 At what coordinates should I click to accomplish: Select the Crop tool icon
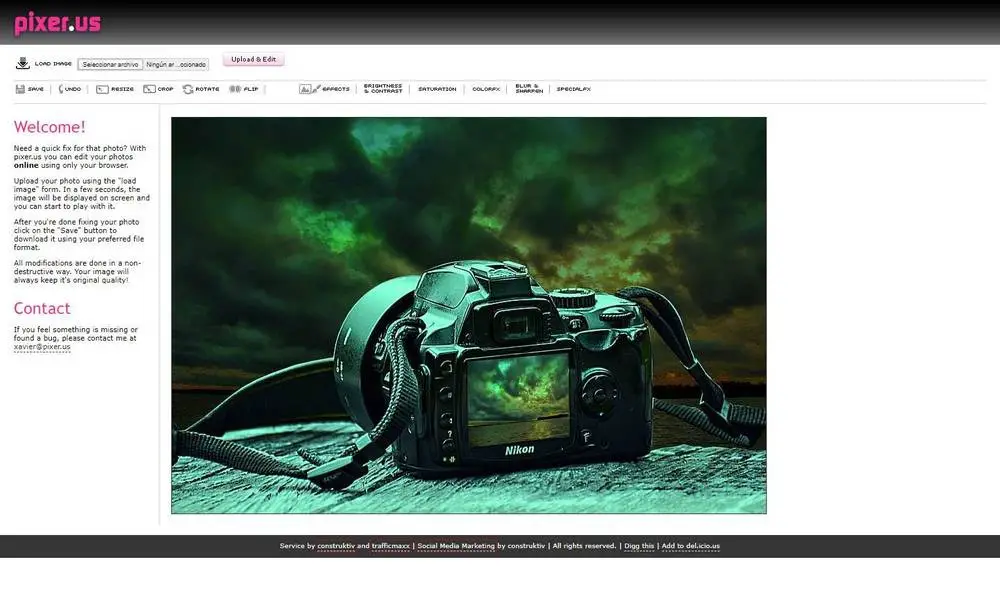click(x=149, y=89)
